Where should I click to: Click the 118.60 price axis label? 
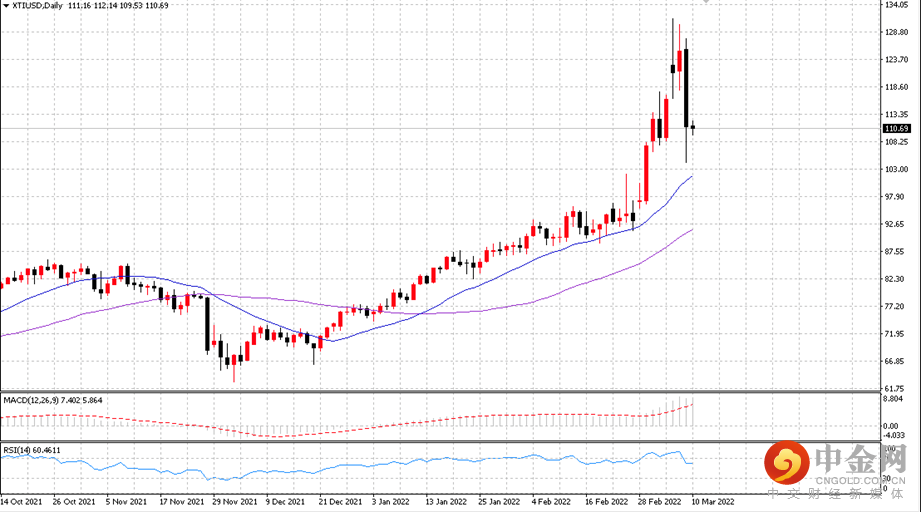(x=896, y=87)
